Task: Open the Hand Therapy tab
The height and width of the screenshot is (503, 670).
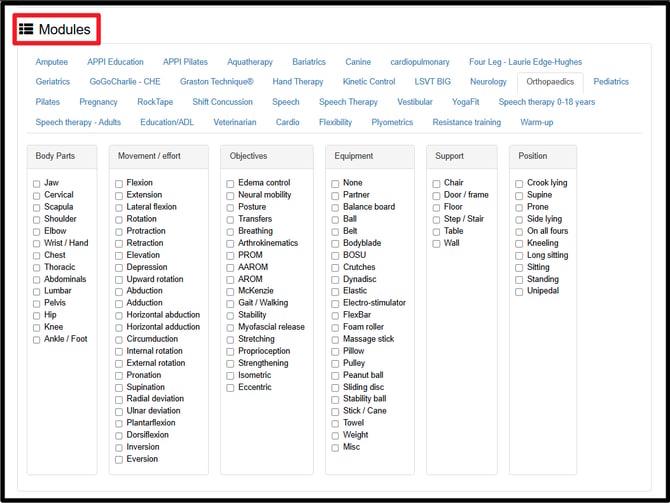Action: coord(298,82)
